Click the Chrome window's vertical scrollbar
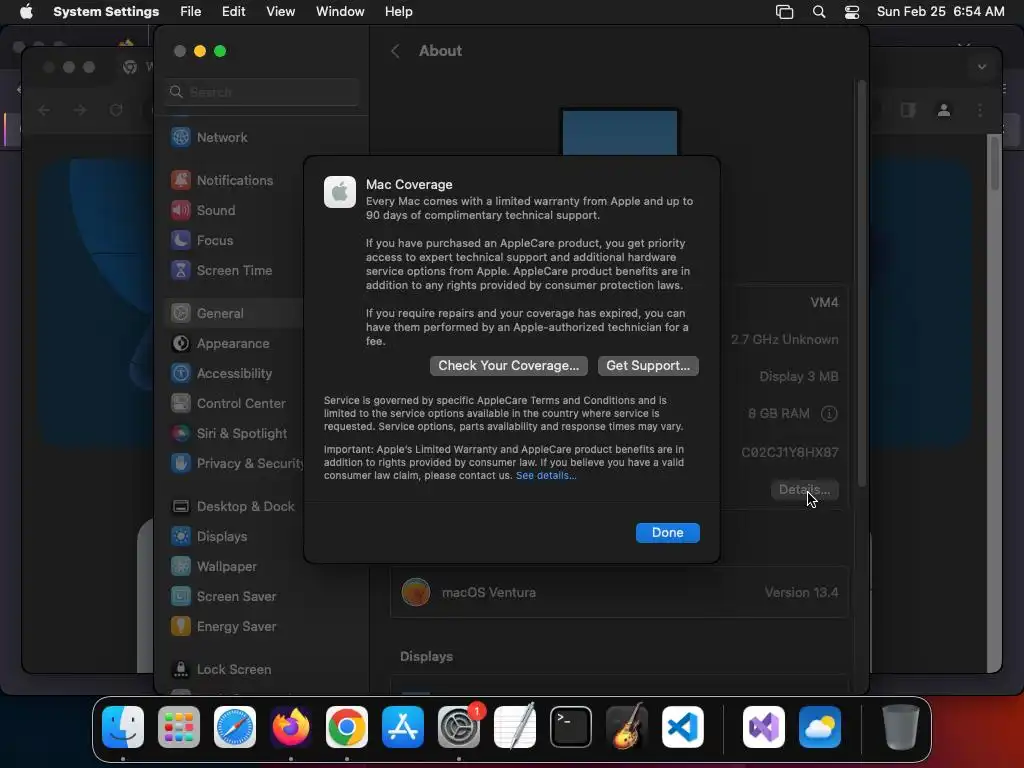 (x=995, y=163)
